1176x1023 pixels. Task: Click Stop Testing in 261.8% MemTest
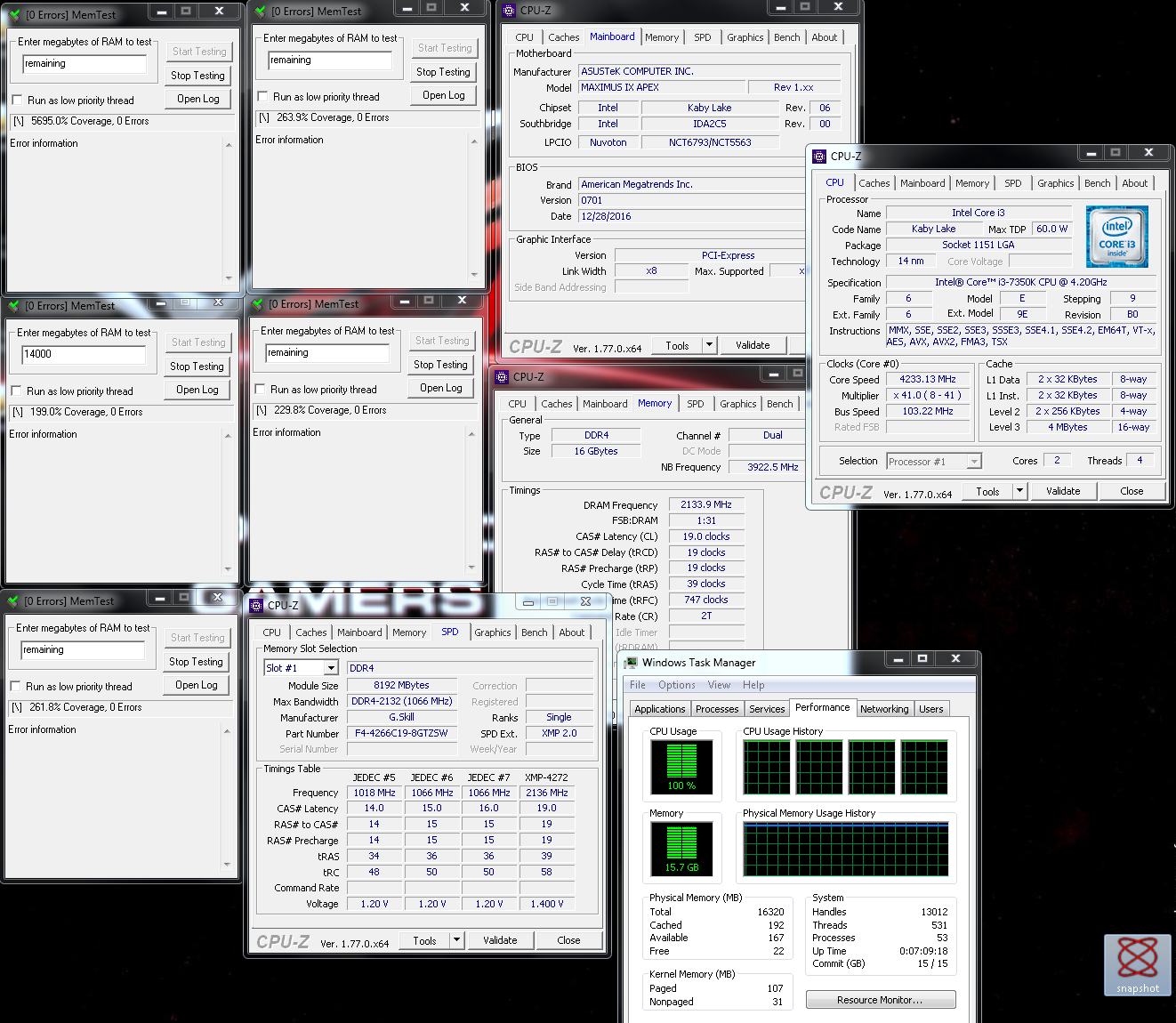[x=197, y=662]
